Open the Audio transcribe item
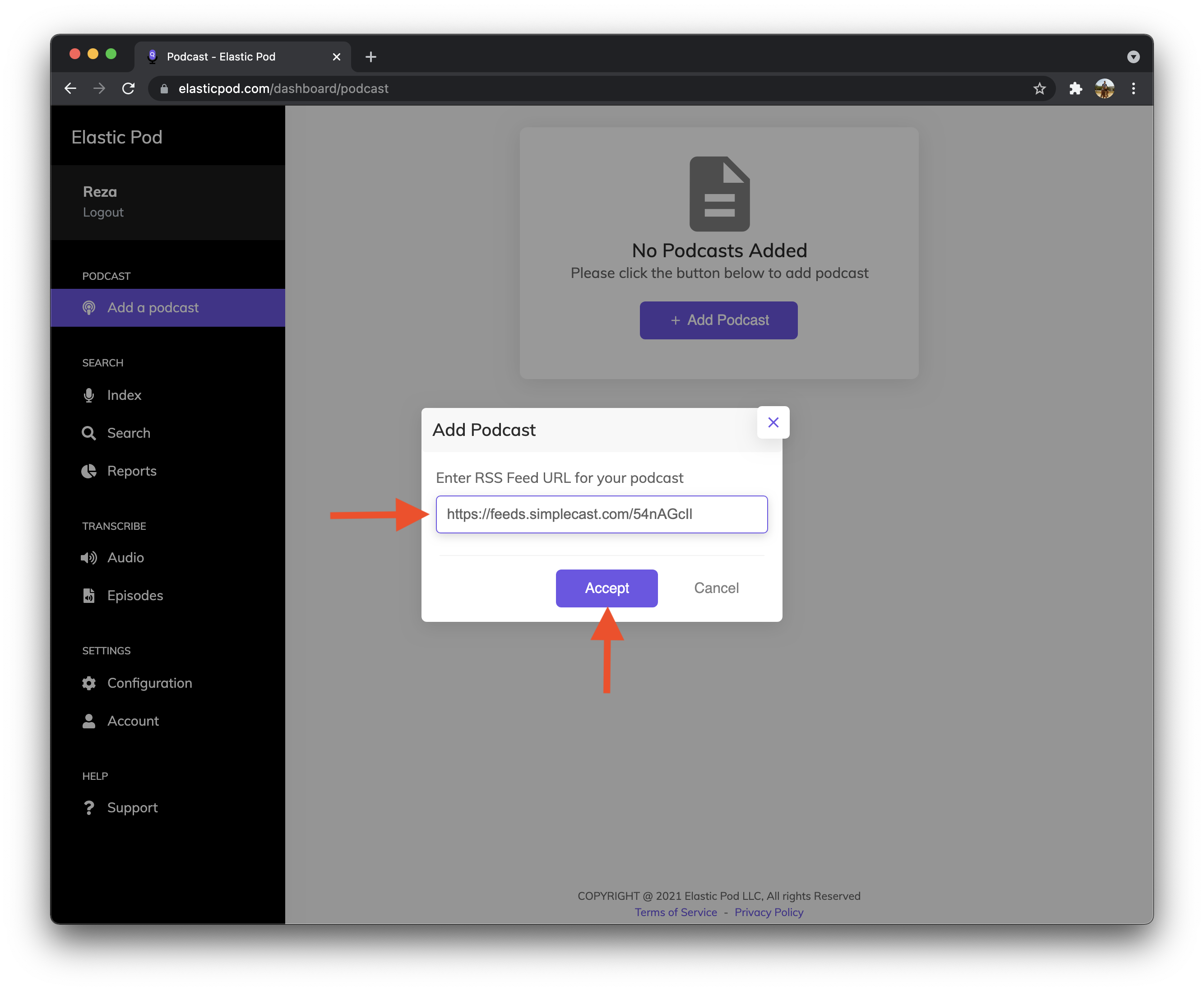1204x991 pixels. 168,558
